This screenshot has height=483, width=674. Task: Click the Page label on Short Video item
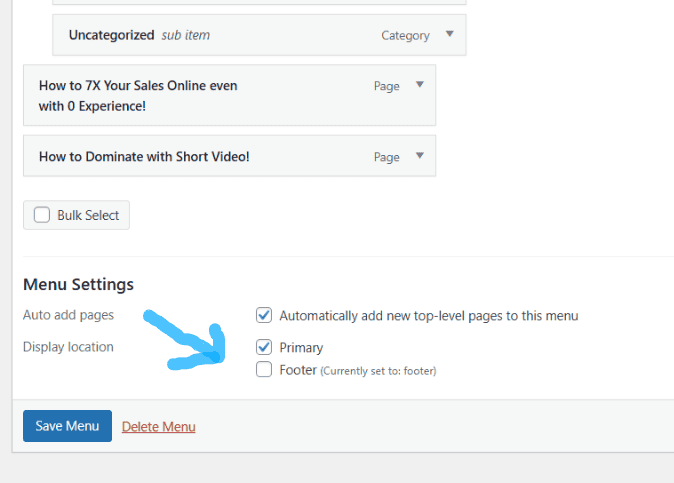386,157
